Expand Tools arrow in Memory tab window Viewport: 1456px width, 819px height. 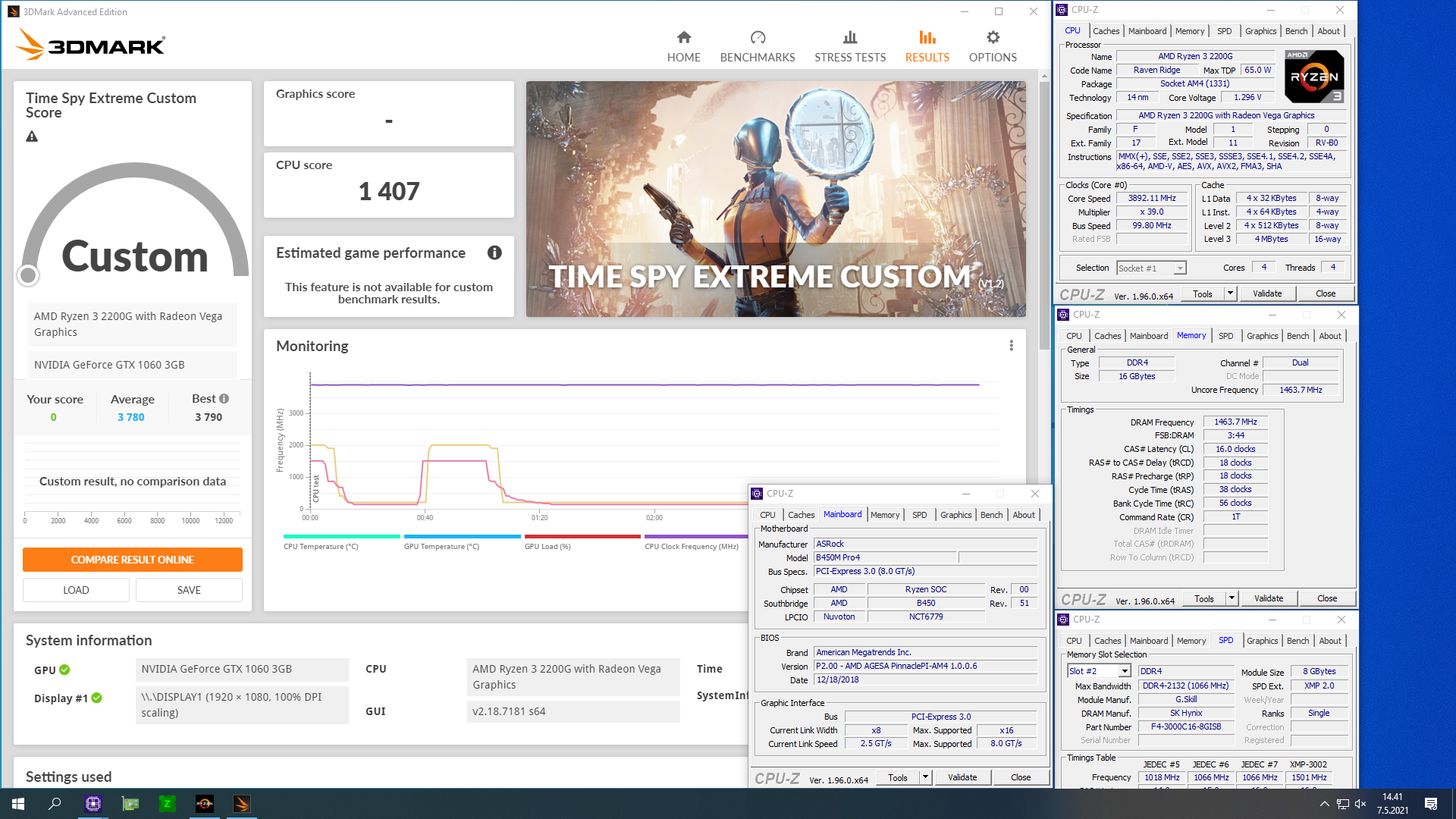(x=1232, y=598)
